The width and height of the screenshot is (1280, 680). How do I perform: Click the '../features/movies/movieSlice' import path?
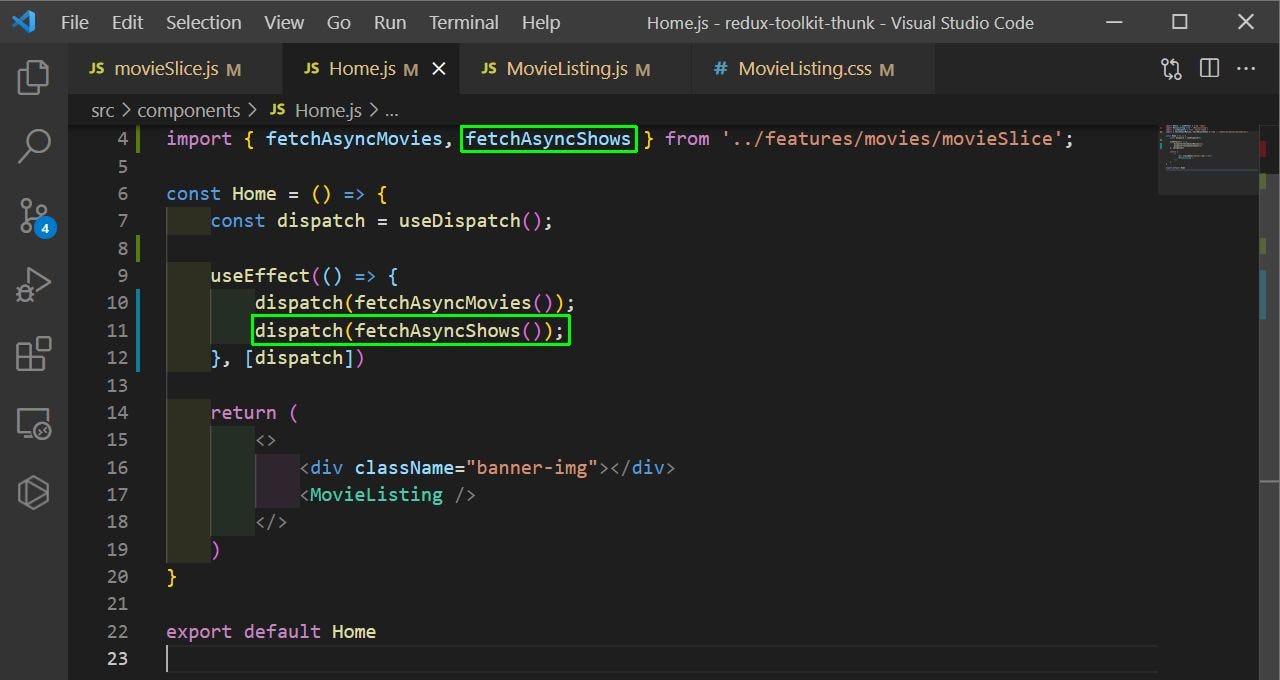(x=892, y=139)
